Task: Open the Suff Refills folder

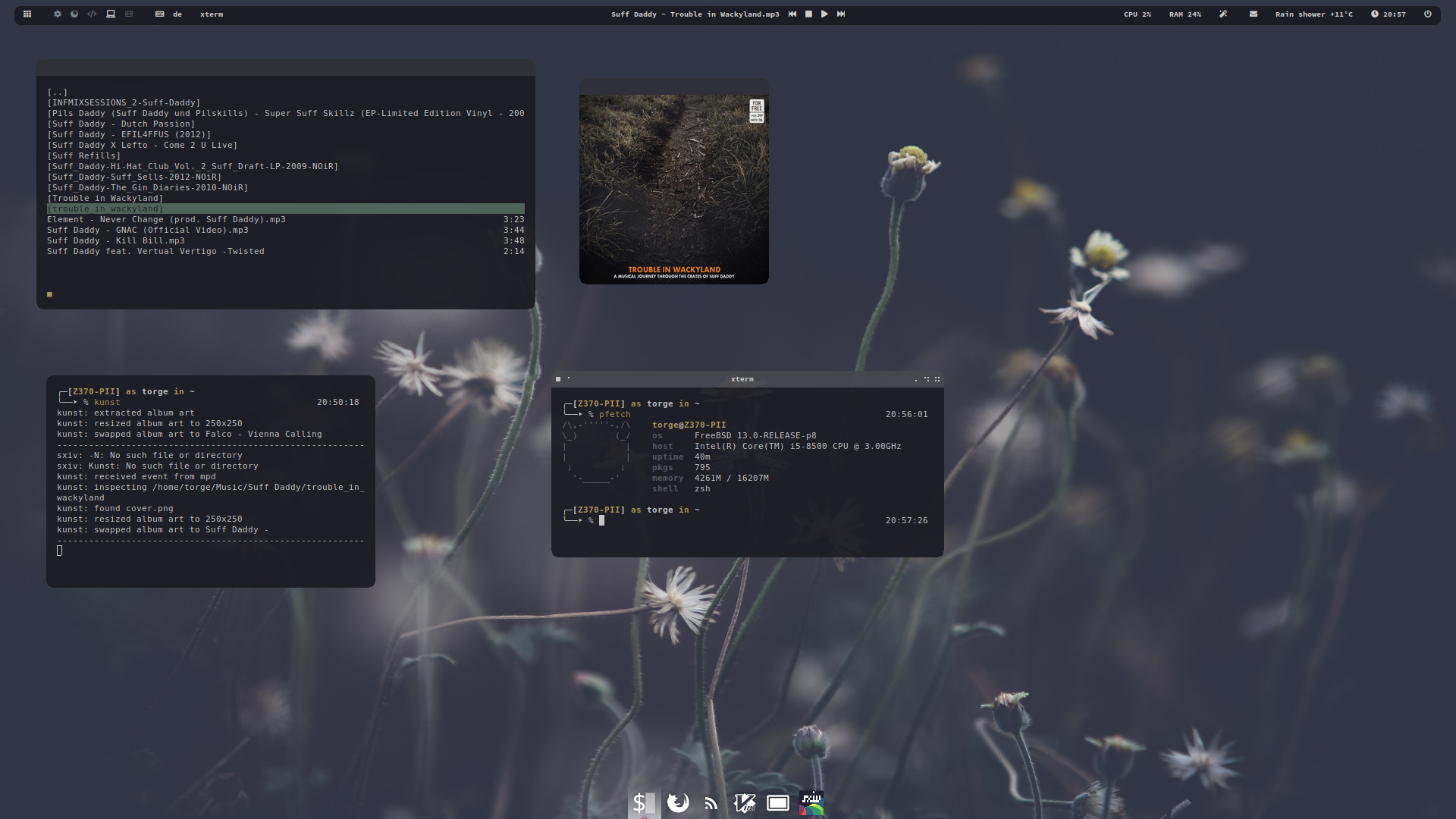Action: point(84,155)
